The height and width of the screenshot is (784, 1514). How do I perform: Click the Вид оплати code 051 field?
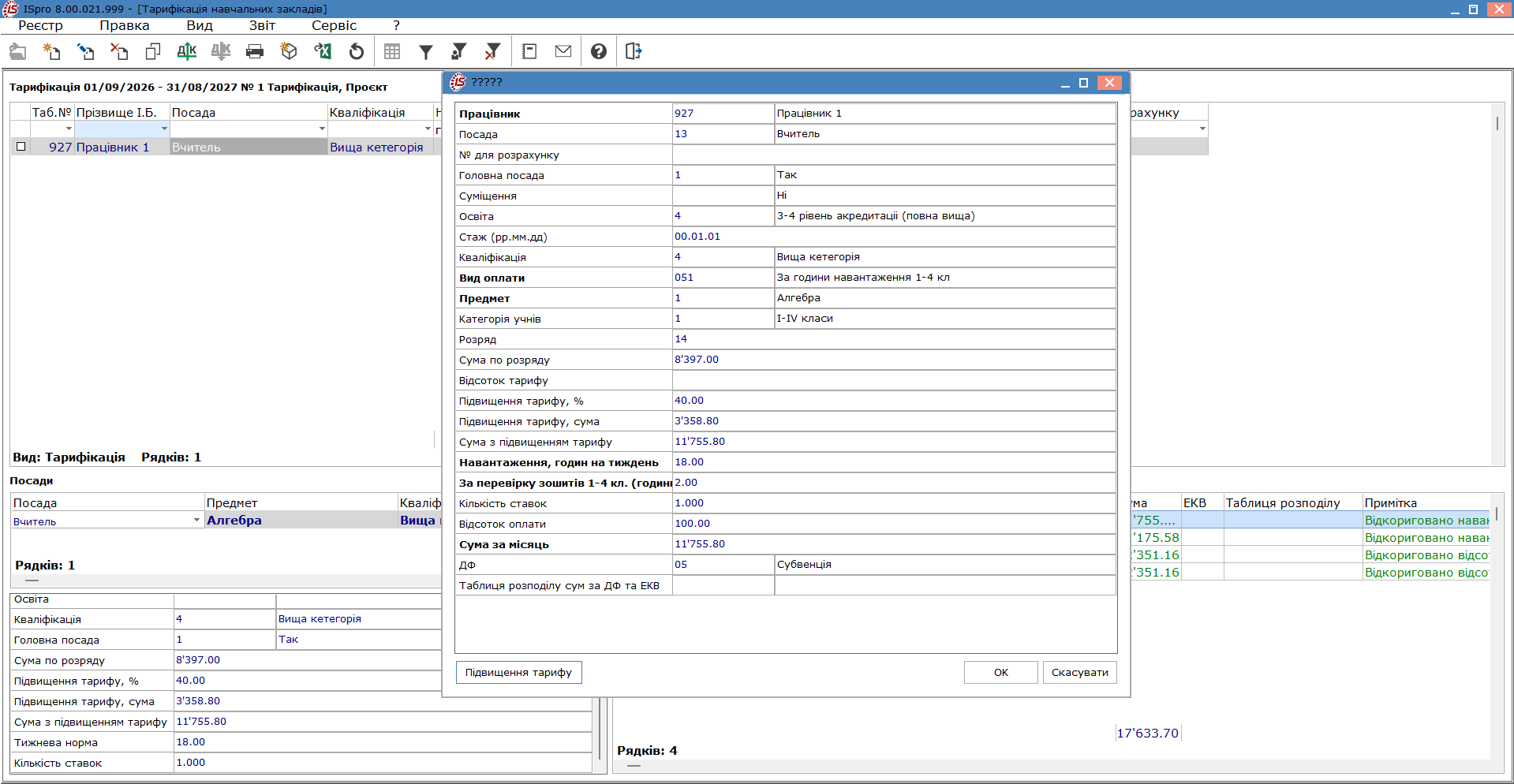coord(723,278)
